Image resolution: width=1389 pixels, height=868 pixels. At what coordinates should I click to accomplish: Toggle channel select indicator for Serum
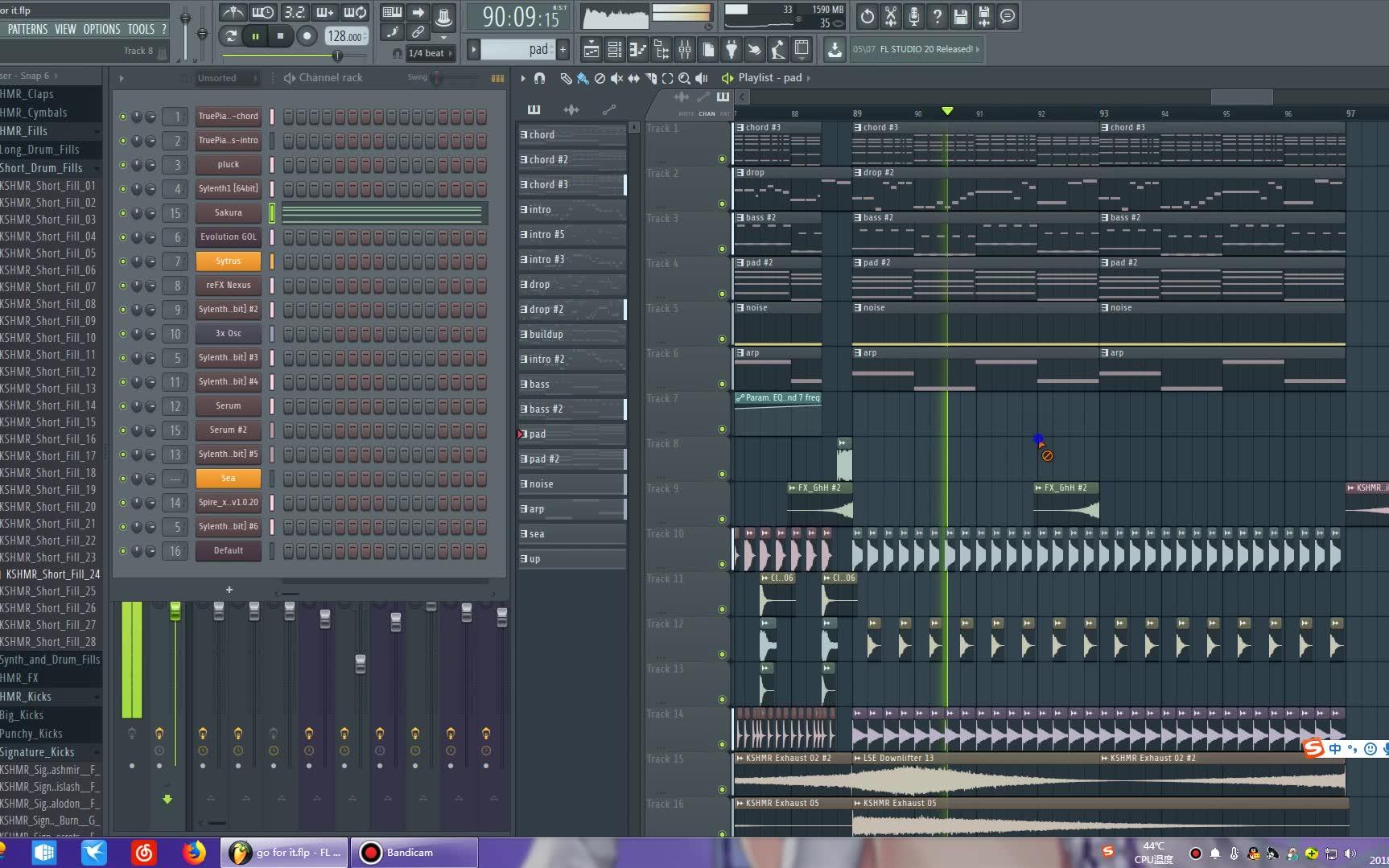click(x=272, y=406)
